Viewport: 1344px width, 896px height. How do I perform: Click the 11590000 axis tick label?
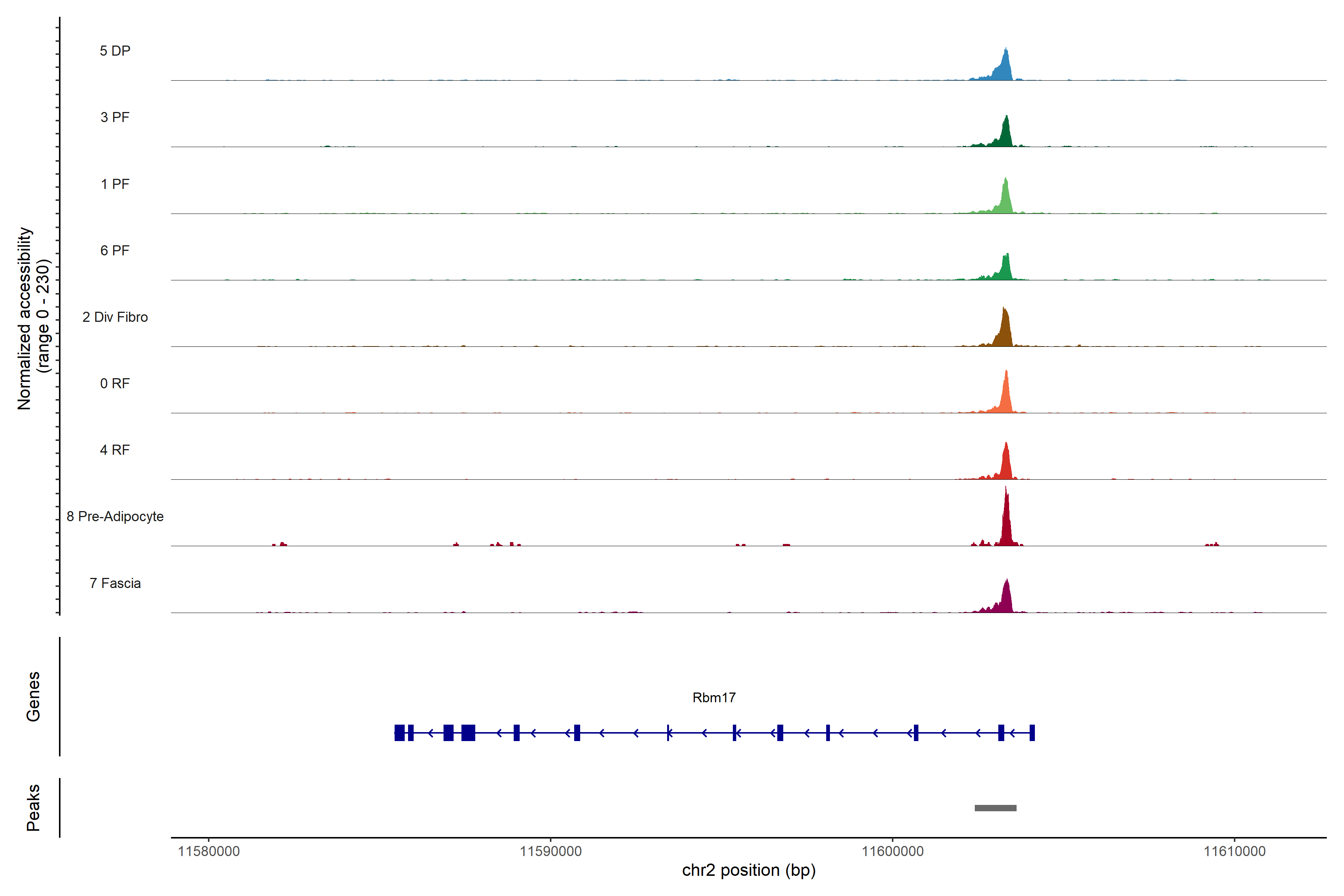550,852
